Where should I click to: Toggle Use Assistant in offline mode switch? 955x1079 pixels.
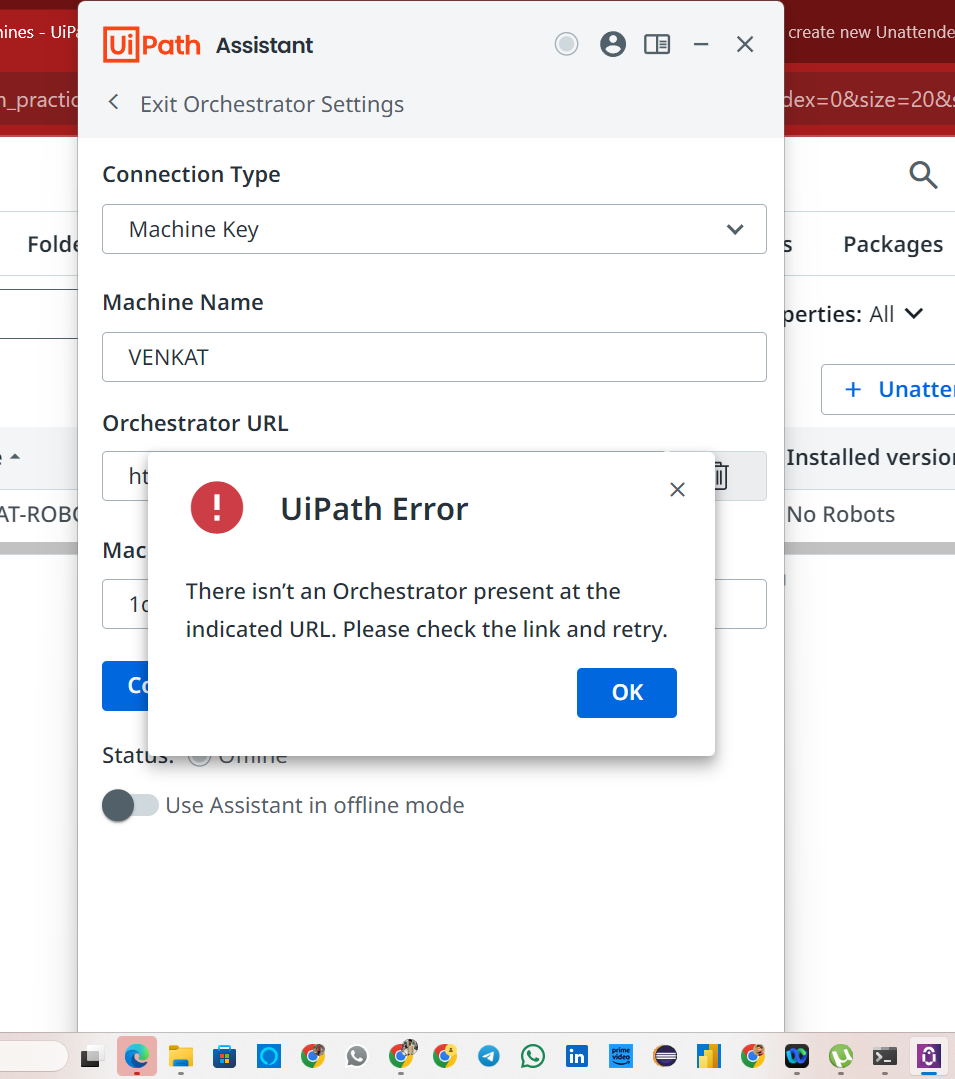click(130, 805)
